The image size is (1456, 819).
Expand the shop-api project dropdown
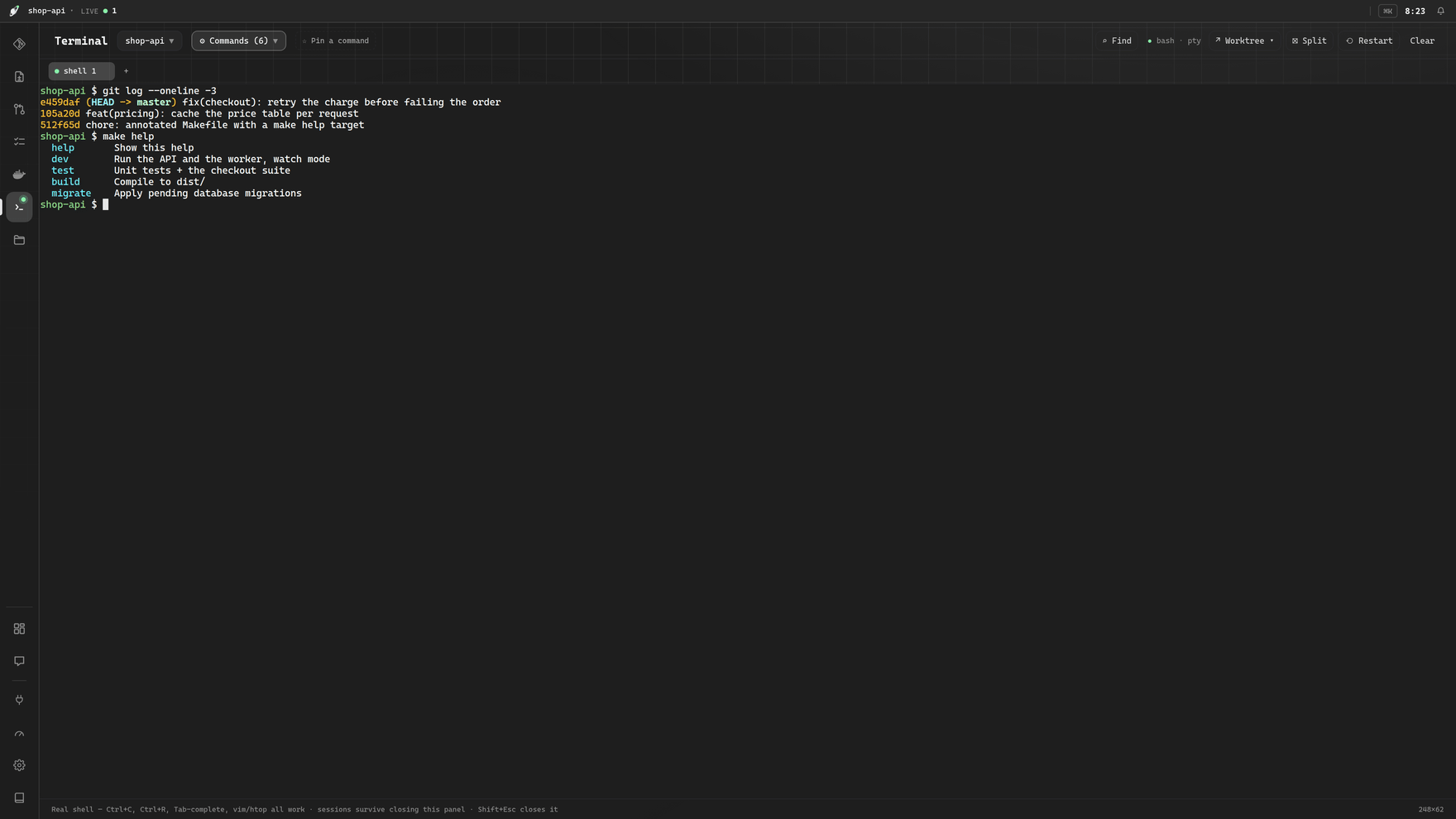150,41
